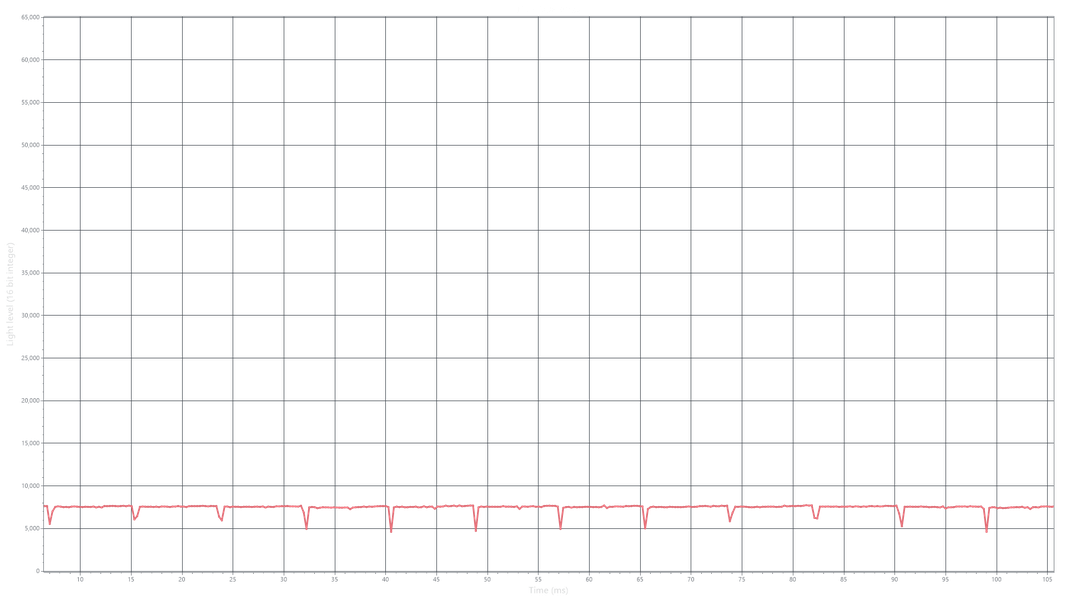This screenshot has height=600, width=1066.
Task: Select the 60,000 light level tick label
Action: (x=31, y=60)
